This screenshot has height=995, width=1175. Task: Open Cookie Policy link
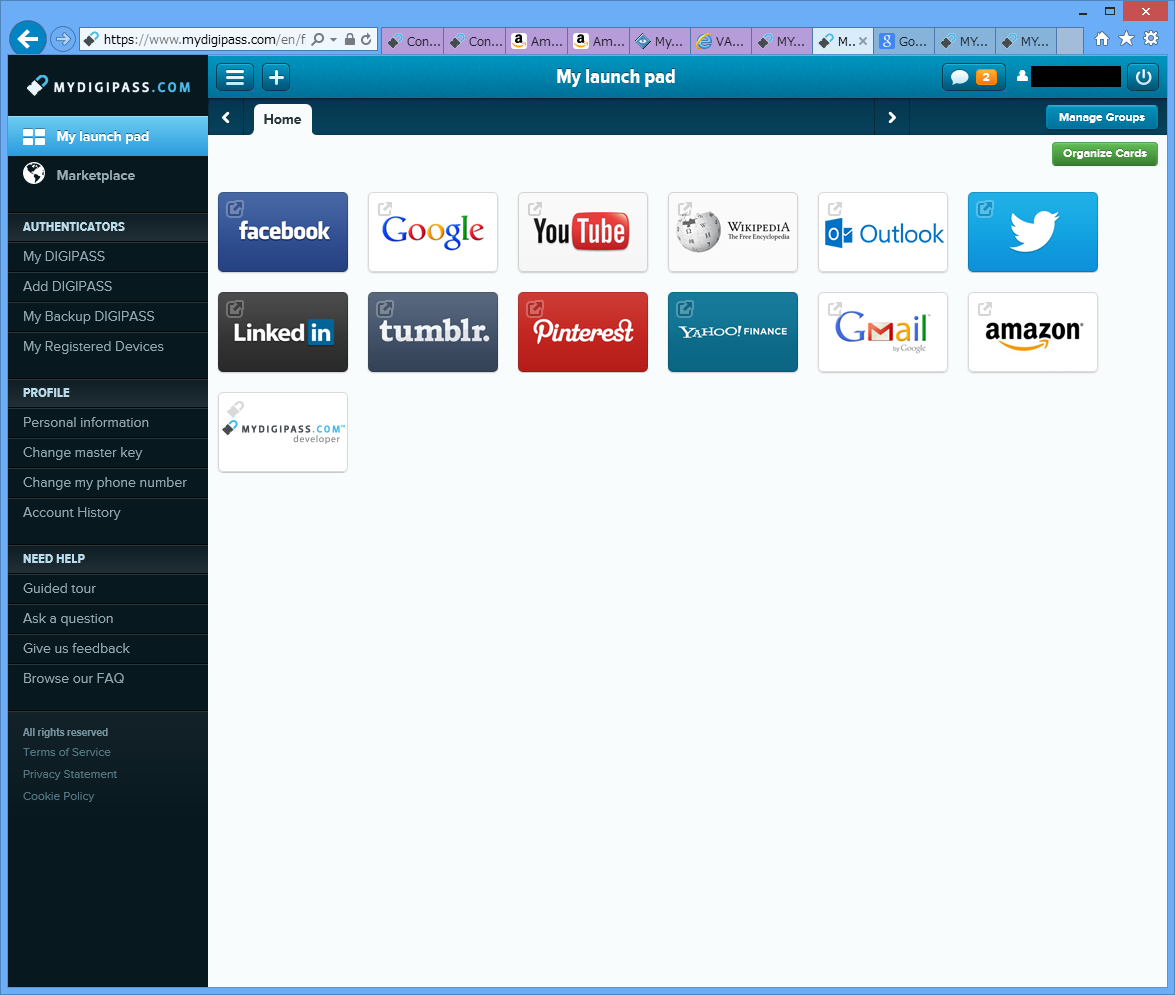tap(58, 796)
